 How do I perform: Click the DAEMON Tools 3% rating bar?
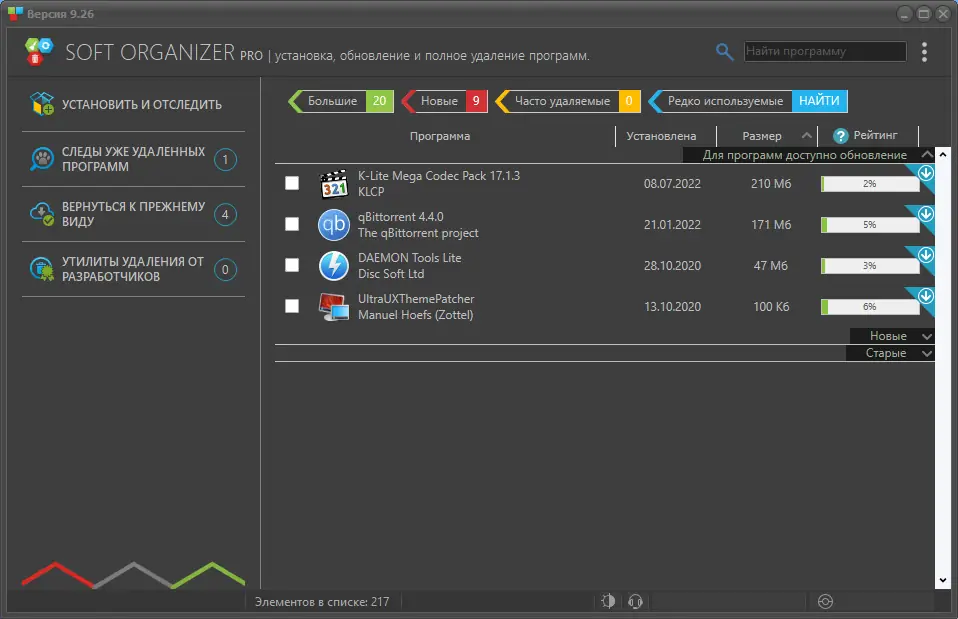point(870,265)
